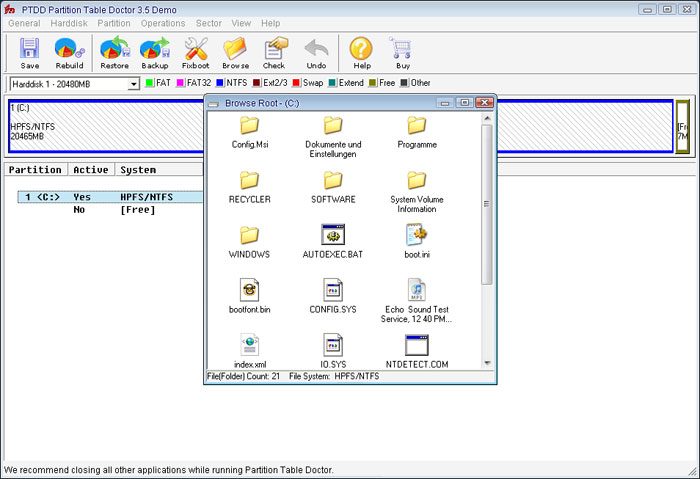Maximize the Browse Root - (C:) window

point(465,103)
